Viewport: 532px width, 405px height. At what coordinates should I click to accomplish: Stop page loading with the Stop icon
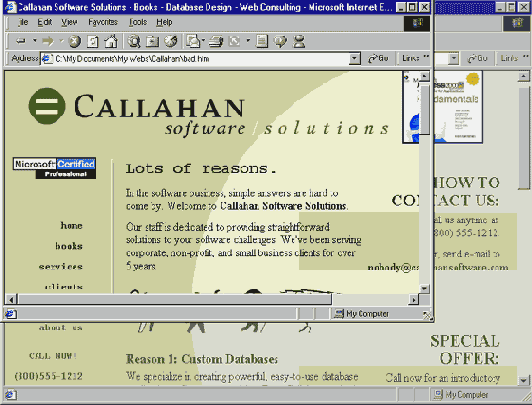click(75, 41)
